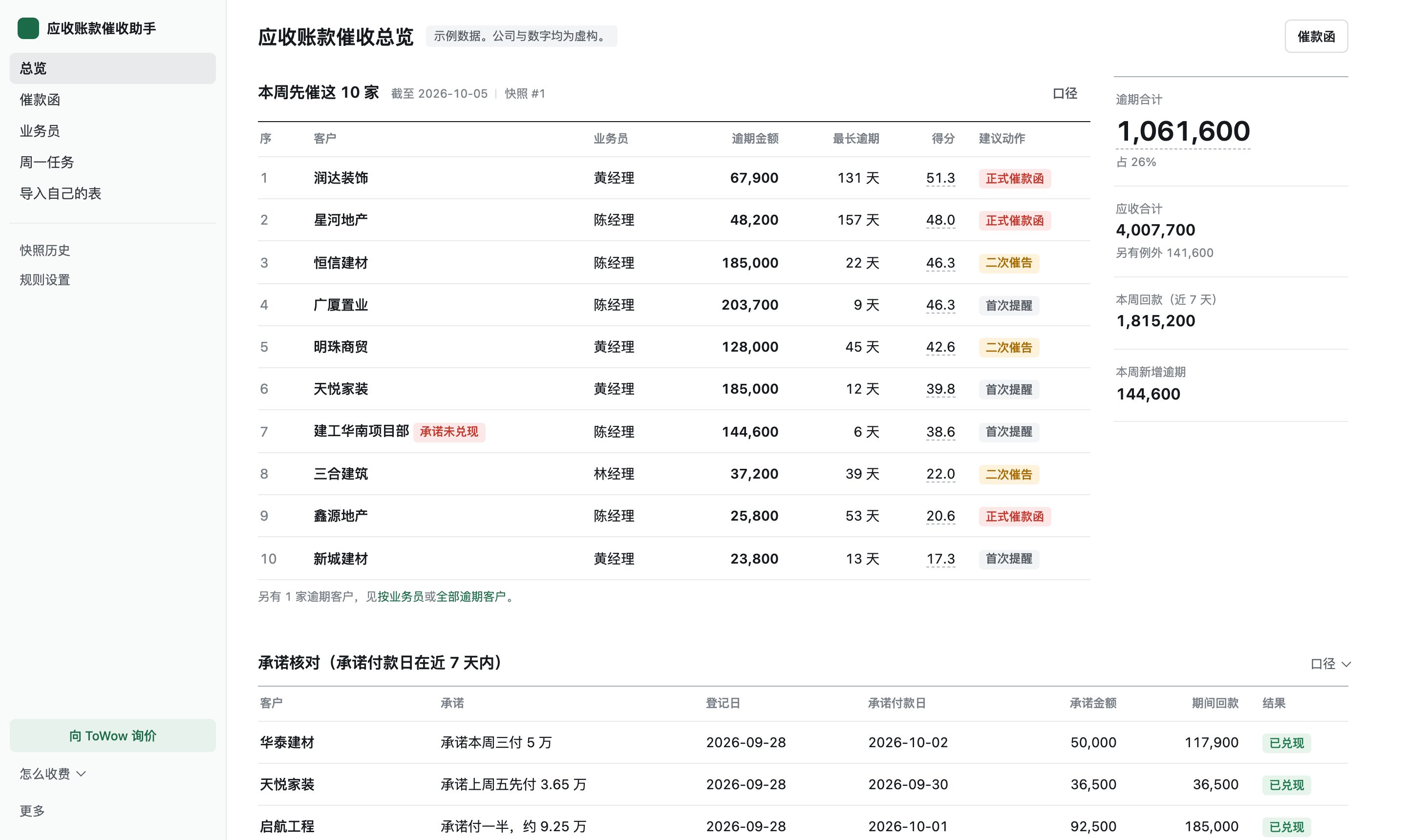Follow the 全部逾期客户 link
This screenshot has width=1407, height=840.
point(470,596)
